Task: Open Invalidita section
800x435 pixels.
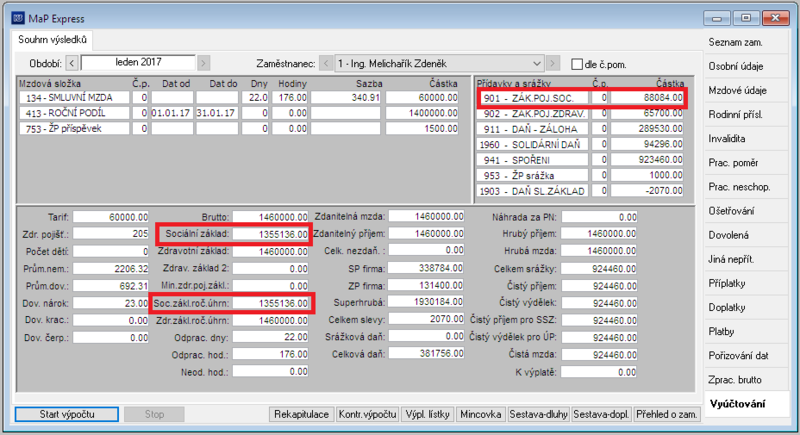Action: (x=746, y=139)
